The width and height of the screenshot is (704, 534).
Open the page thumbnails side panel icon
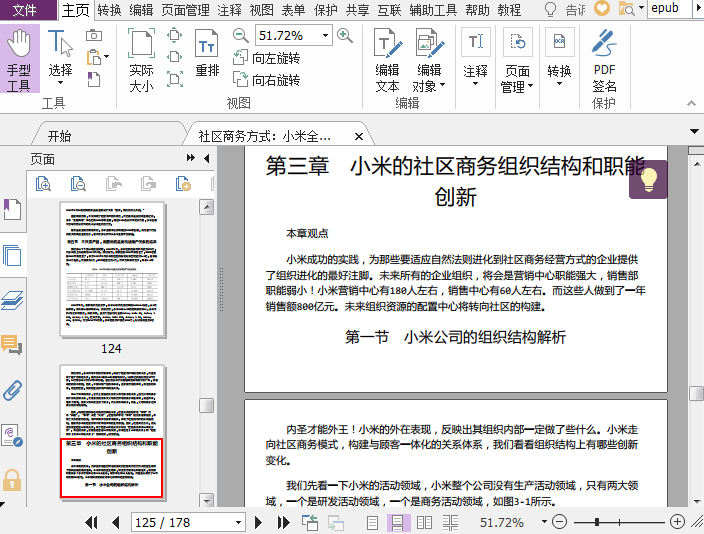click(x=12, y=255)
